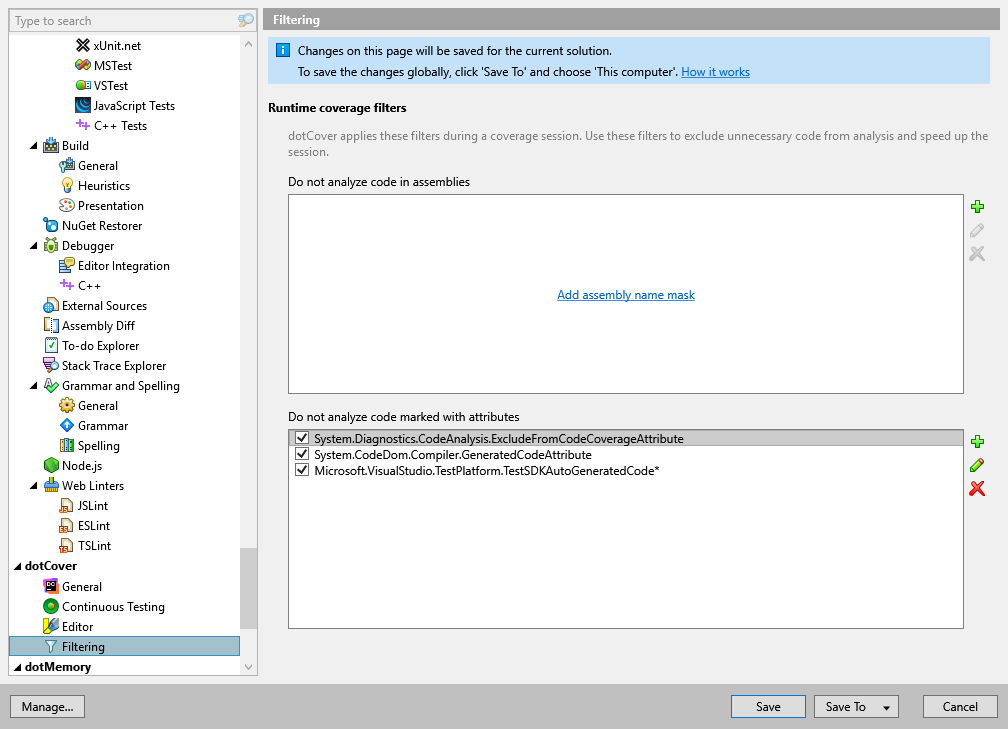Image resolution: width=1008 pixels, height=729 pixels.
Task: Uncheck the TestSDKAutoGeneratedCode attribute
Action: coord(302,469)
